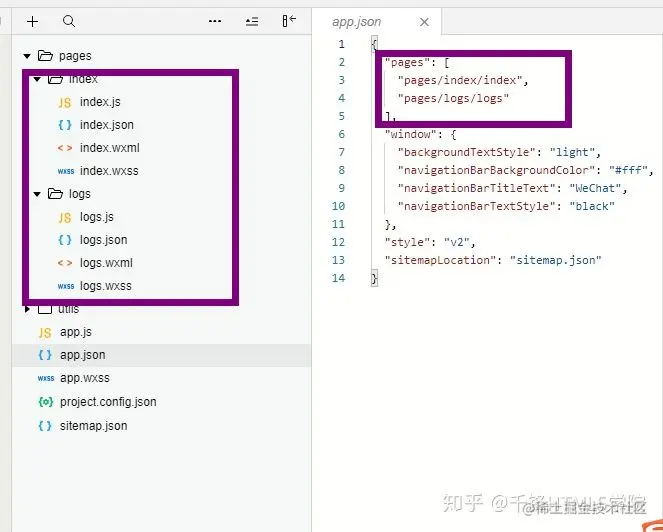Screen dimensions: 663x532
Task: Open logs.wxml file
Action: [x=106, y=263]
